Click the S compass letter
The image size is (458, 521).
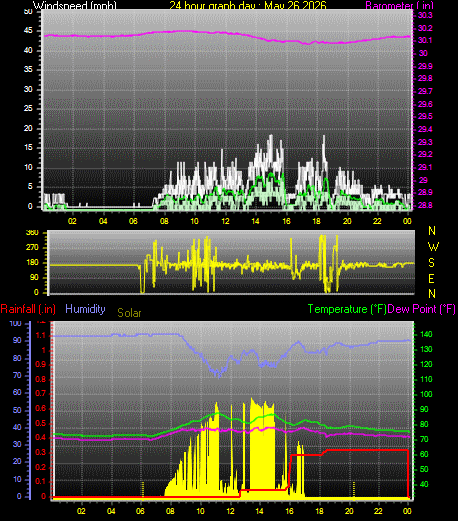[432, 263]
